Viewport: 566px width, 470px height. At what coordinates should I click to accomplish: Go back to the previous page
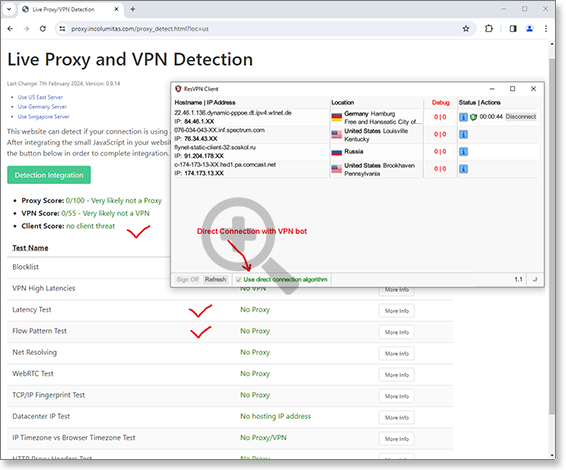(x=10, y=29)
